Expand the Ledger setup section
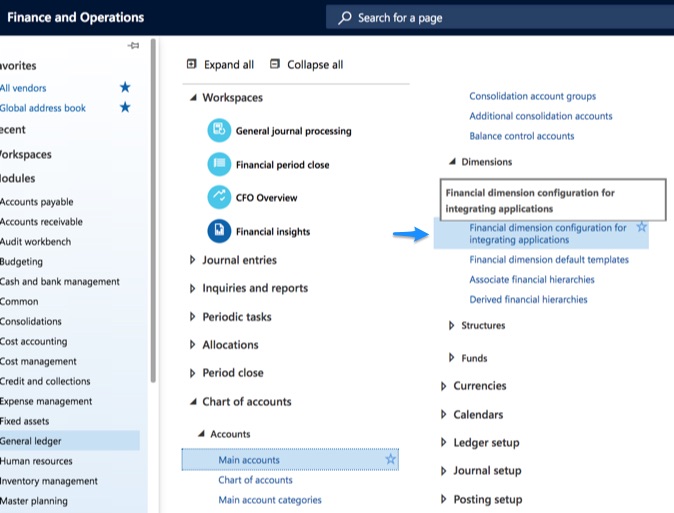This screenshot has width=674, height=513. (x=444, y=442)
